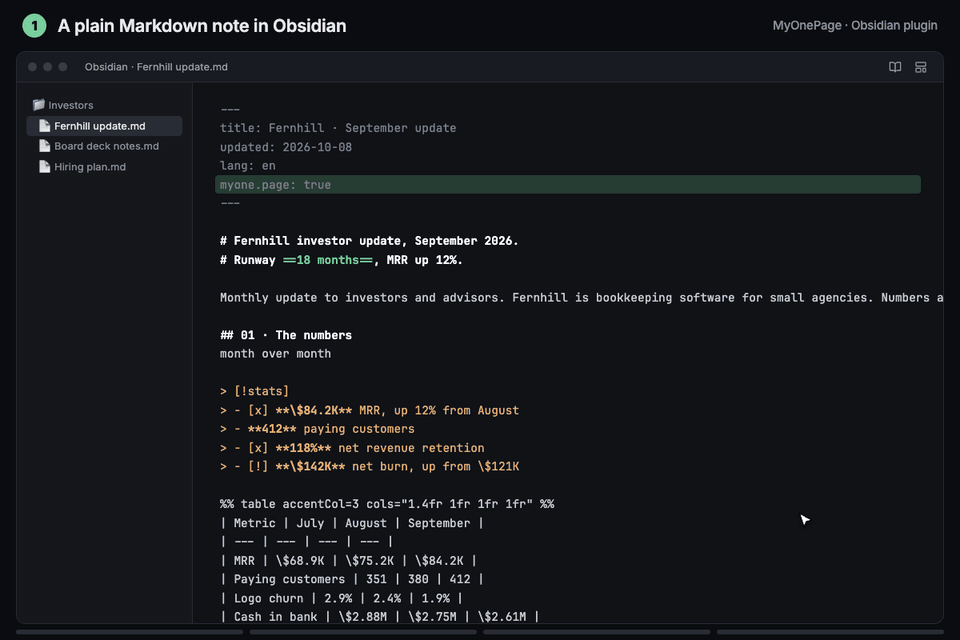
Task: Place cursor on 'updated: 2026-10-08' line
Action: [286, 147]
